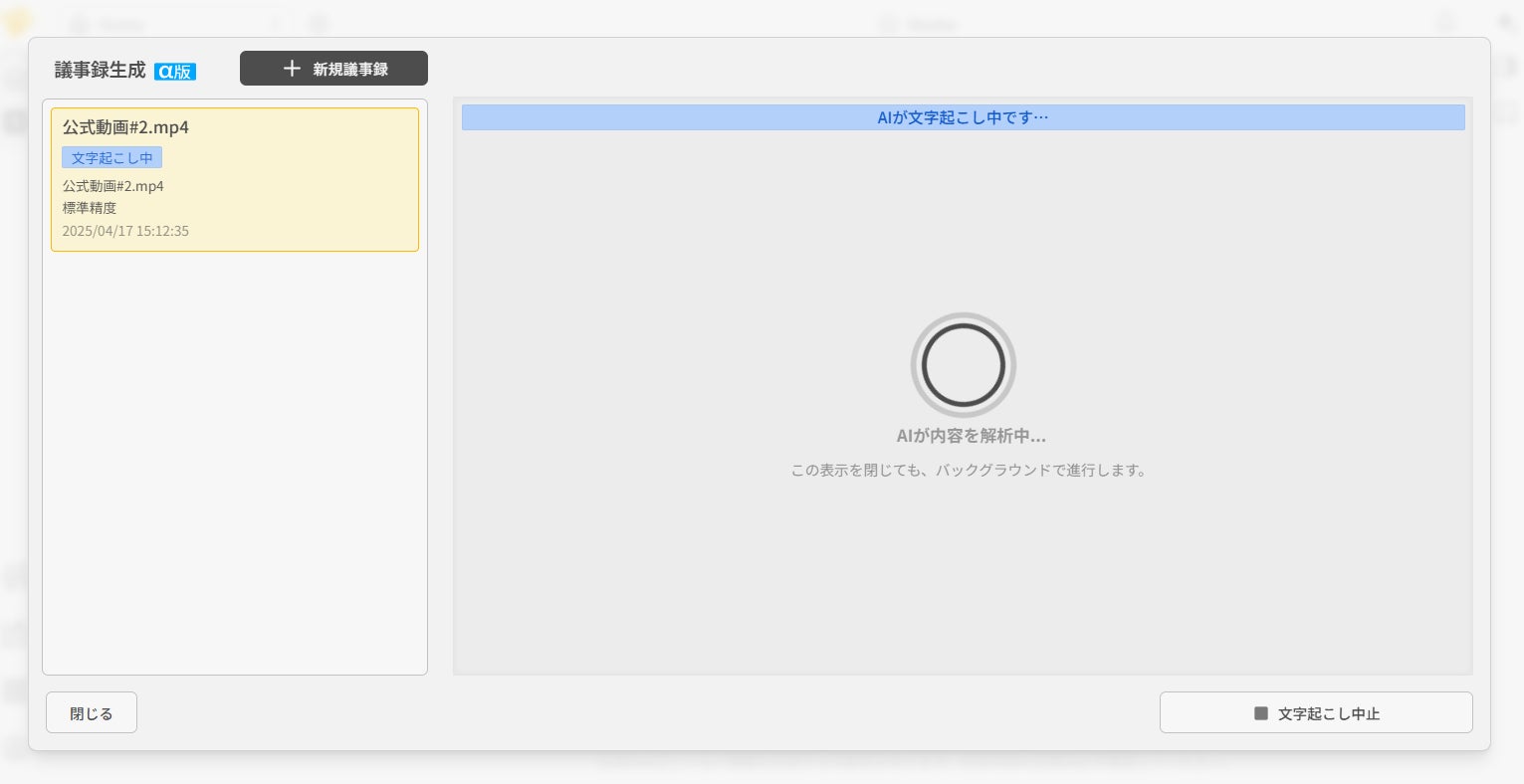Click the AIが内容を解析中... status text
This screenshot has width=1524, height=784.
click(x=971, y=436)
